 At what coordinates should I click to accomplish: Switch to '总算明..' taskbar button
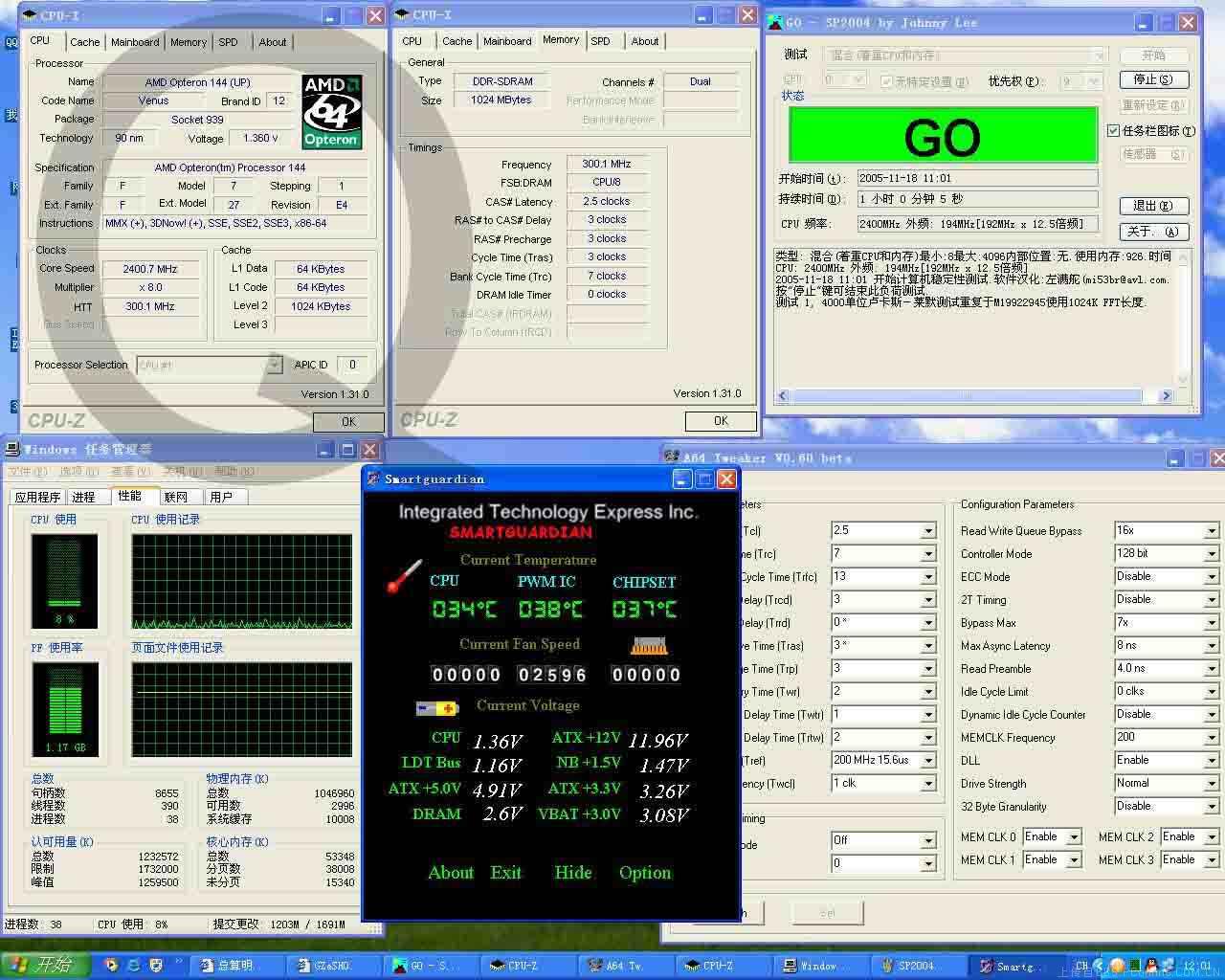tap(234, 966)
